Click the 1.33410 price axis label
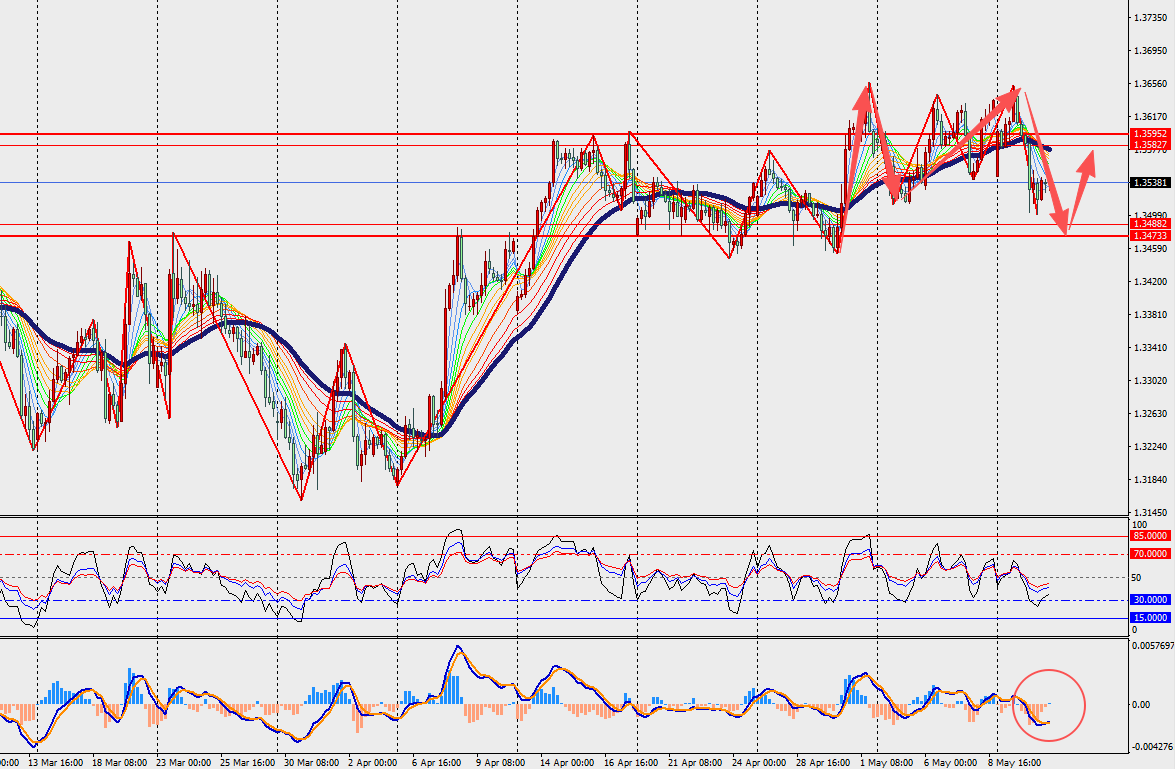This screenshot has width=1176, height=769. (1150, 348)
